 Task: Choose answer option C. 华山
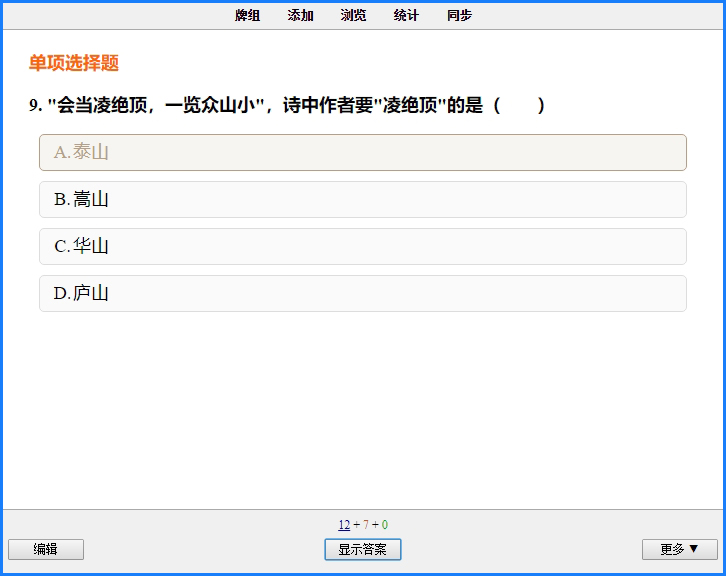point(363,246)
